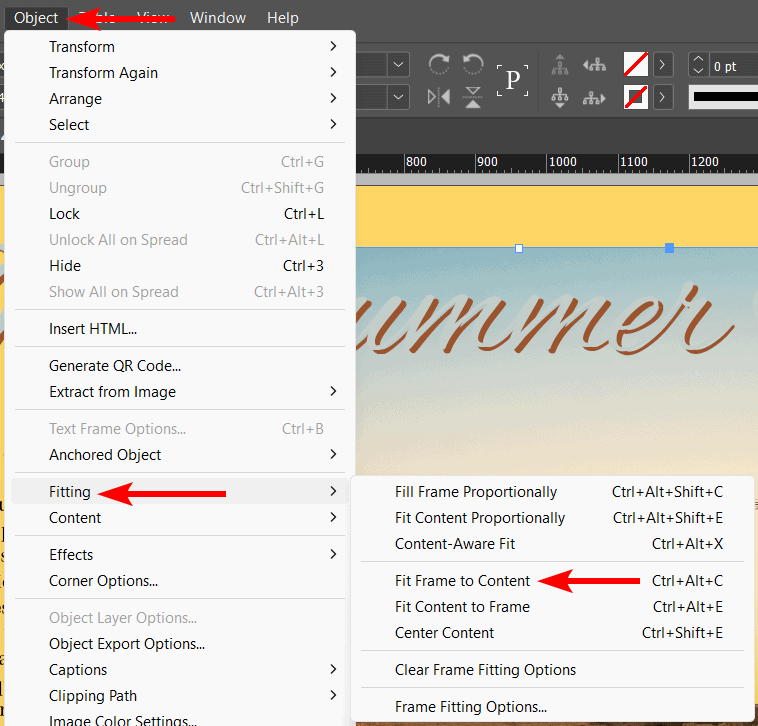Click the Rotate 90° counter-clockwise icon

point(472,66)
